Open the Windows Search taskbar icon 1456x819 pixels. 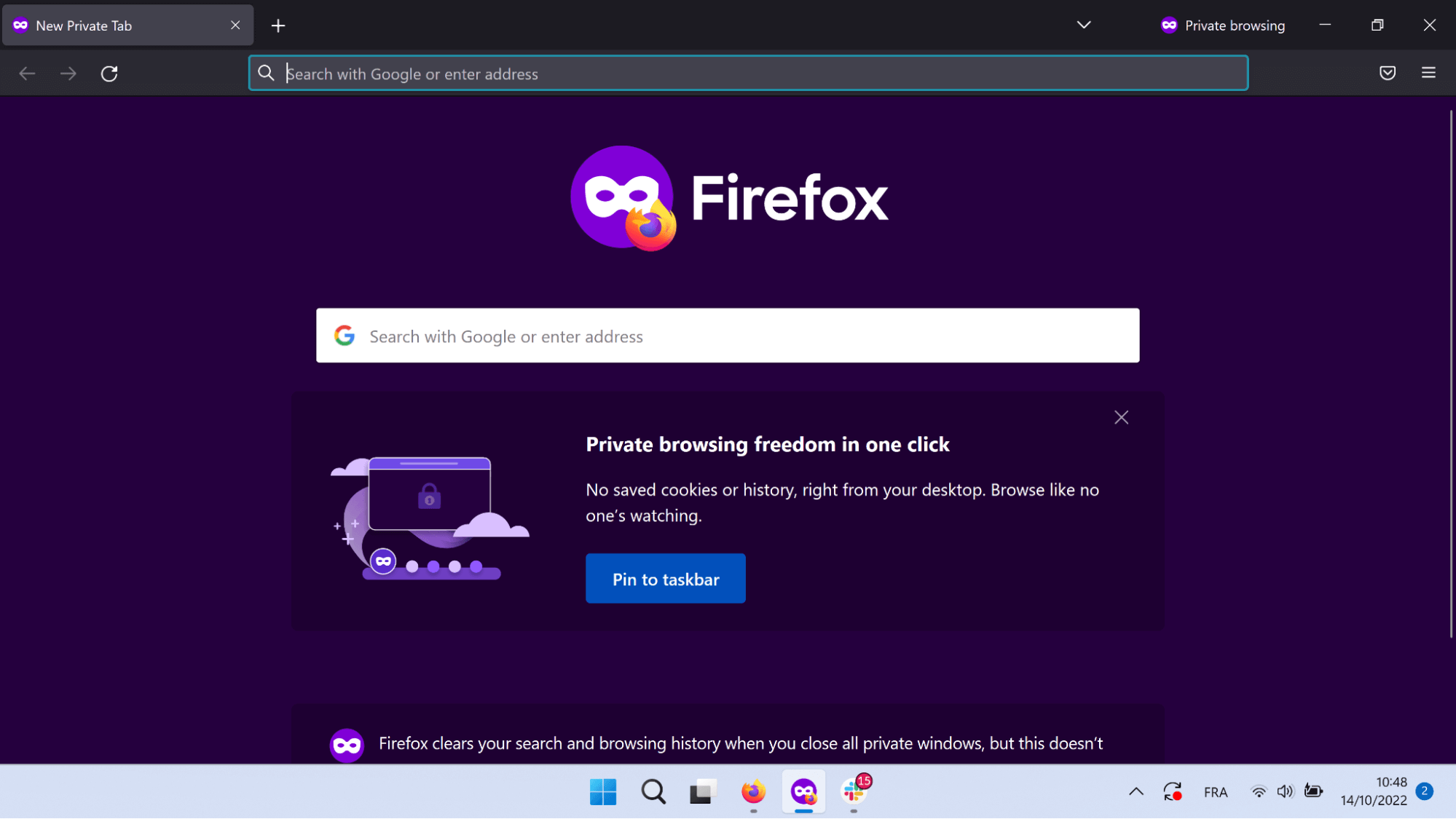655,793
